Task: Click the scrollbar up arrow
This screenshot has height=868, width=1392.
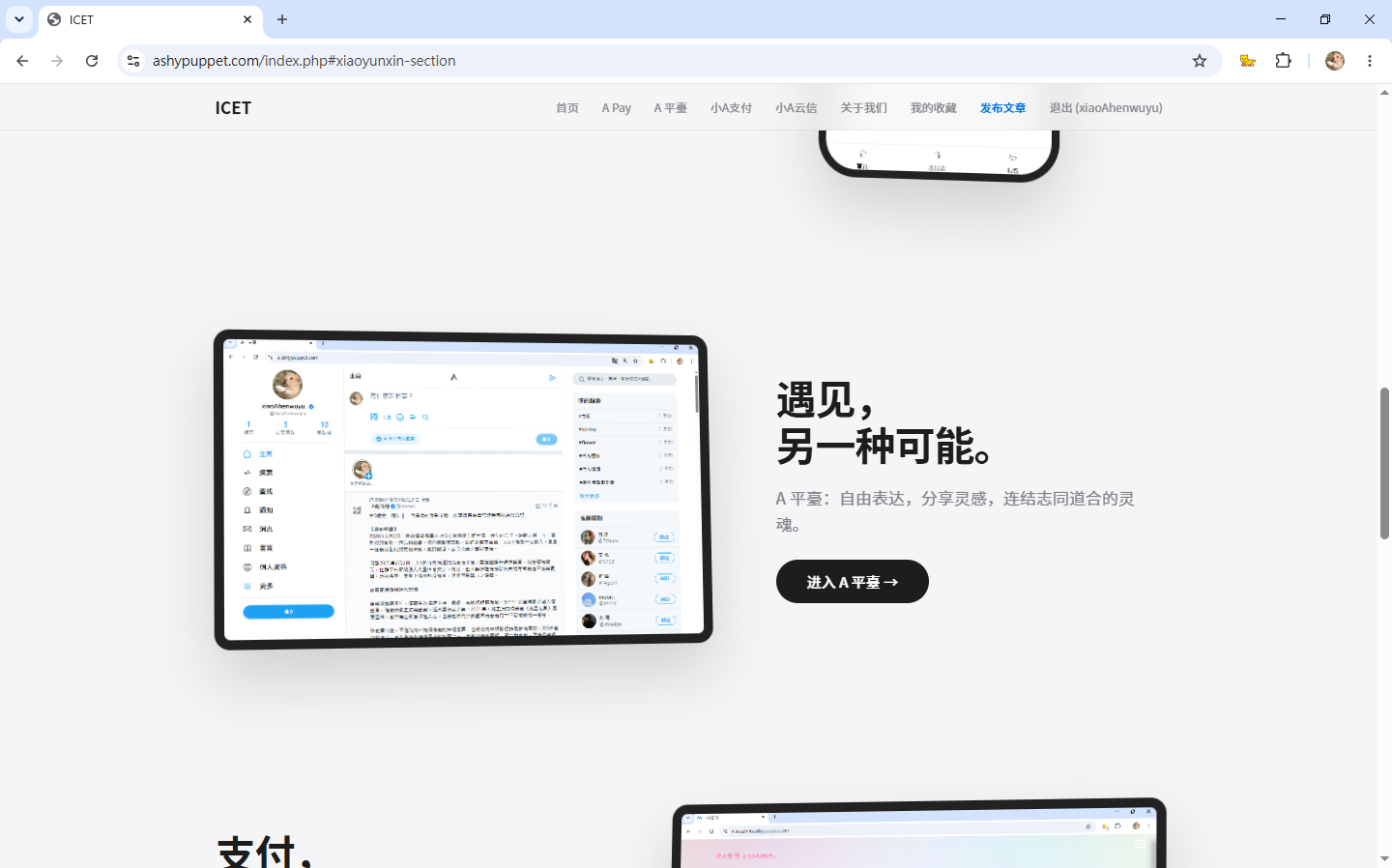Action: point(1384,93)
